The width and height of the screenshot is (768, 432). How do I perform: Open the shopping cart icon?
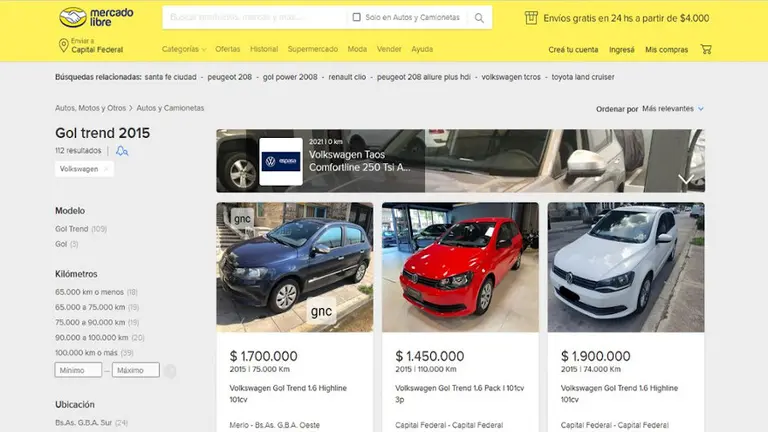pyautogui.click(x=706, y=49)
